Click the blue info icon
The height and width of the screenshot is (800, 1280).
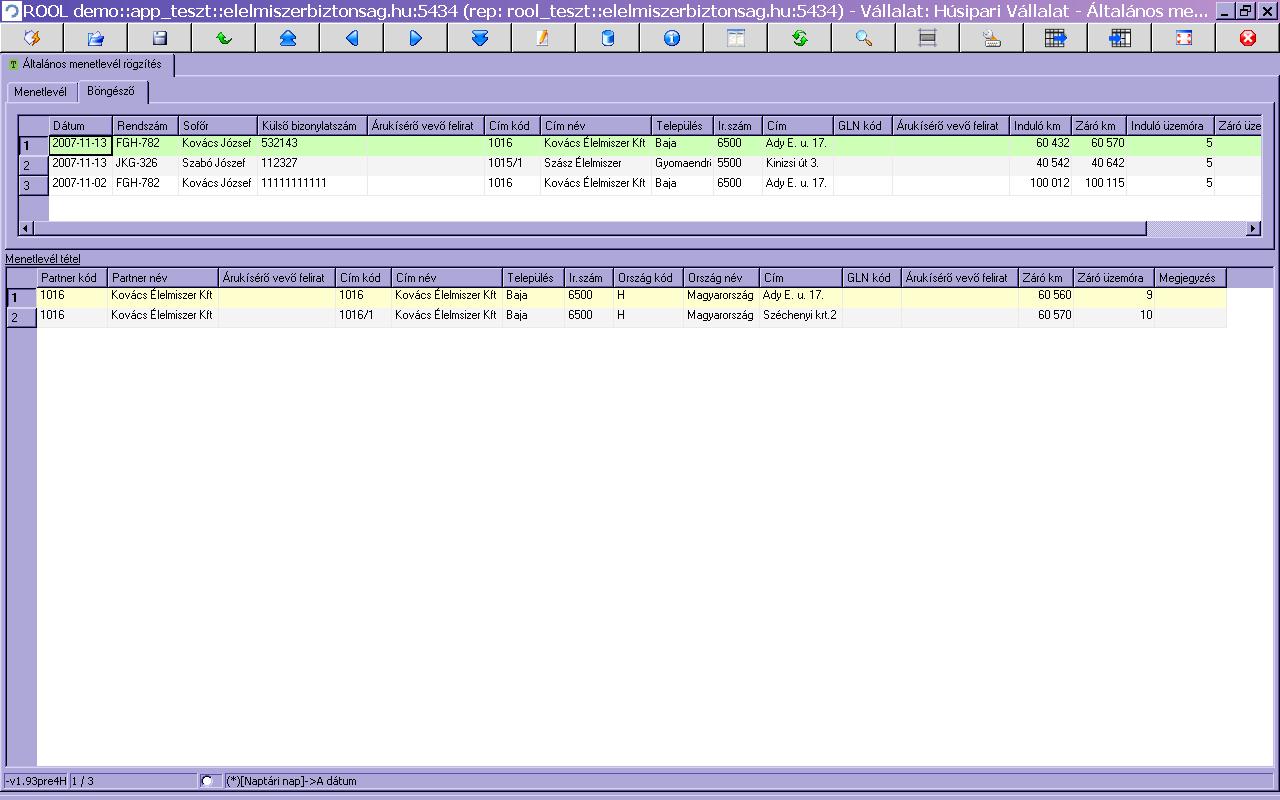(x=671, y=38)
